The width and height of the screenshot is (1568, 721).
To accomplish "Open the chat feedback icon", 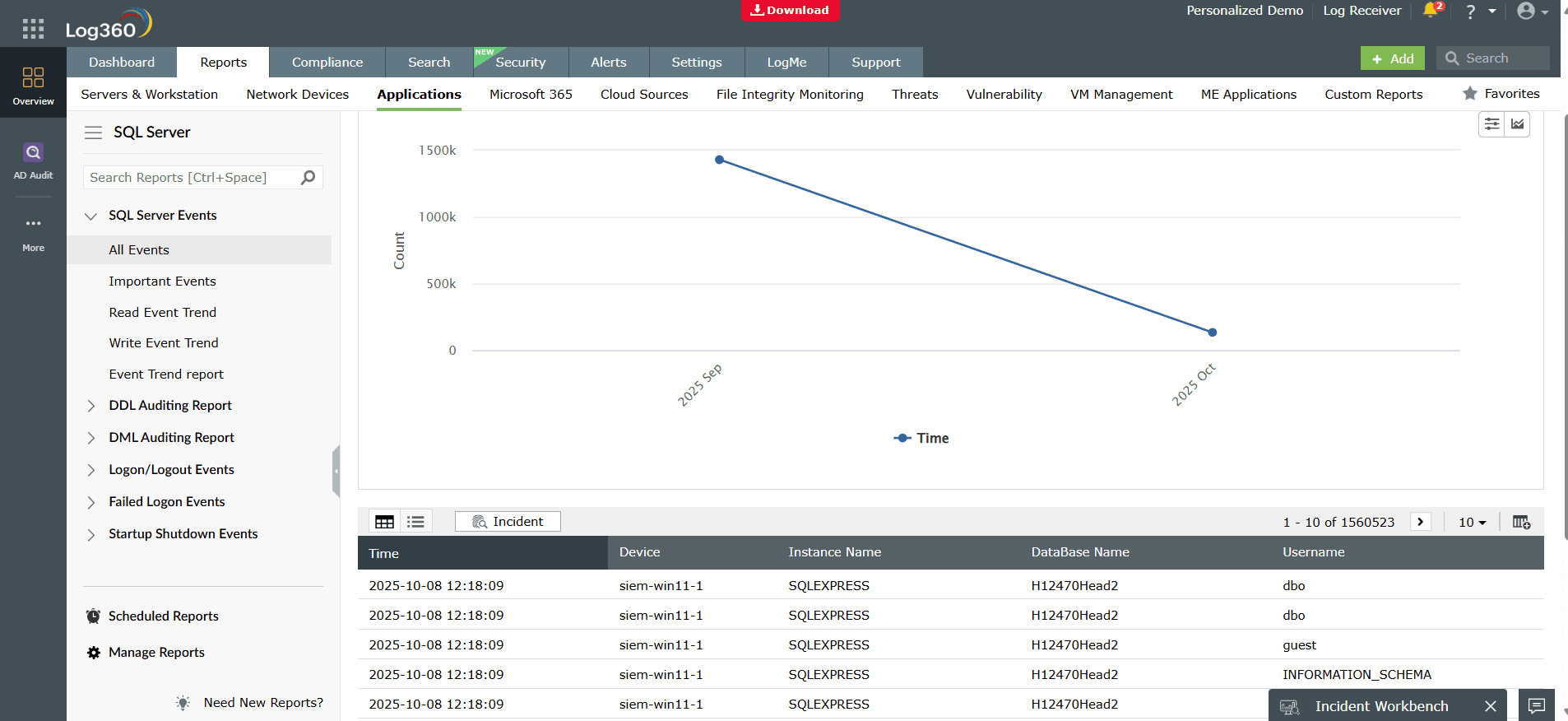I will [x=1537, y=705].
